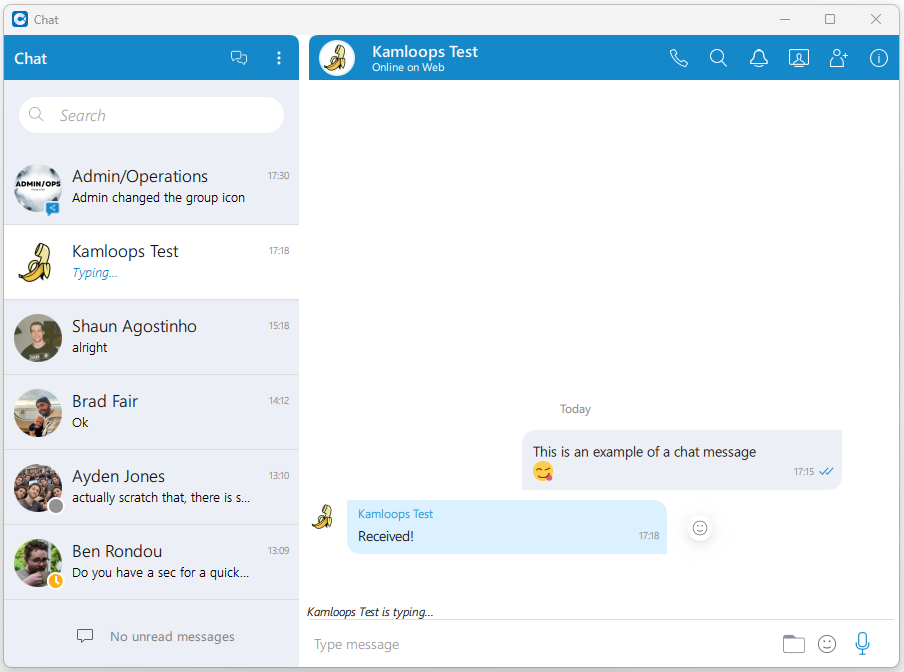The image size is (904, 672).
Task: Open the emoji picker in message bar
Action: (x=827, y=644)
